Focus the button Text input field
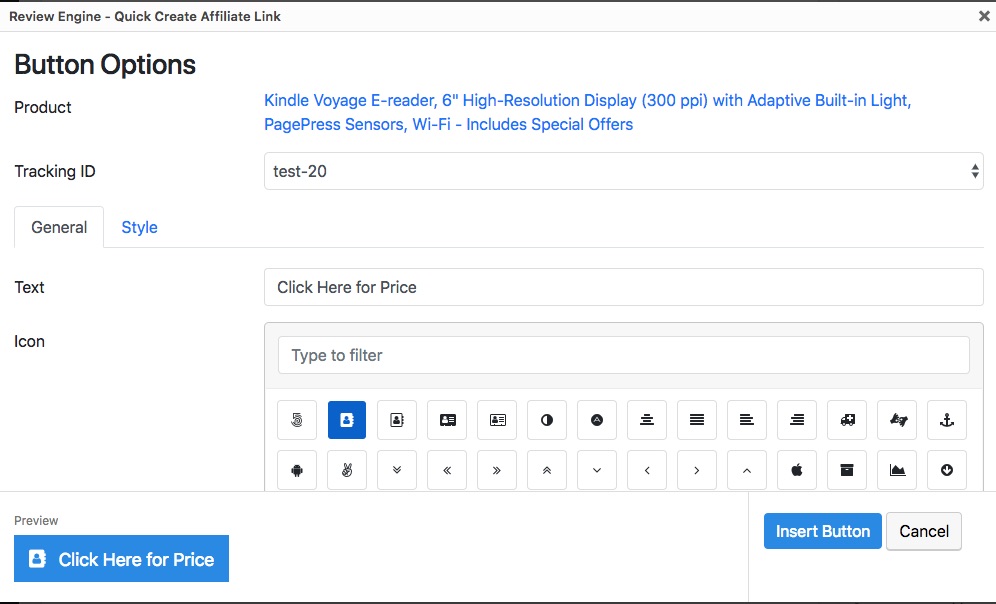The height and width of the screenshot is (604, 996). [x=624, y=287]
